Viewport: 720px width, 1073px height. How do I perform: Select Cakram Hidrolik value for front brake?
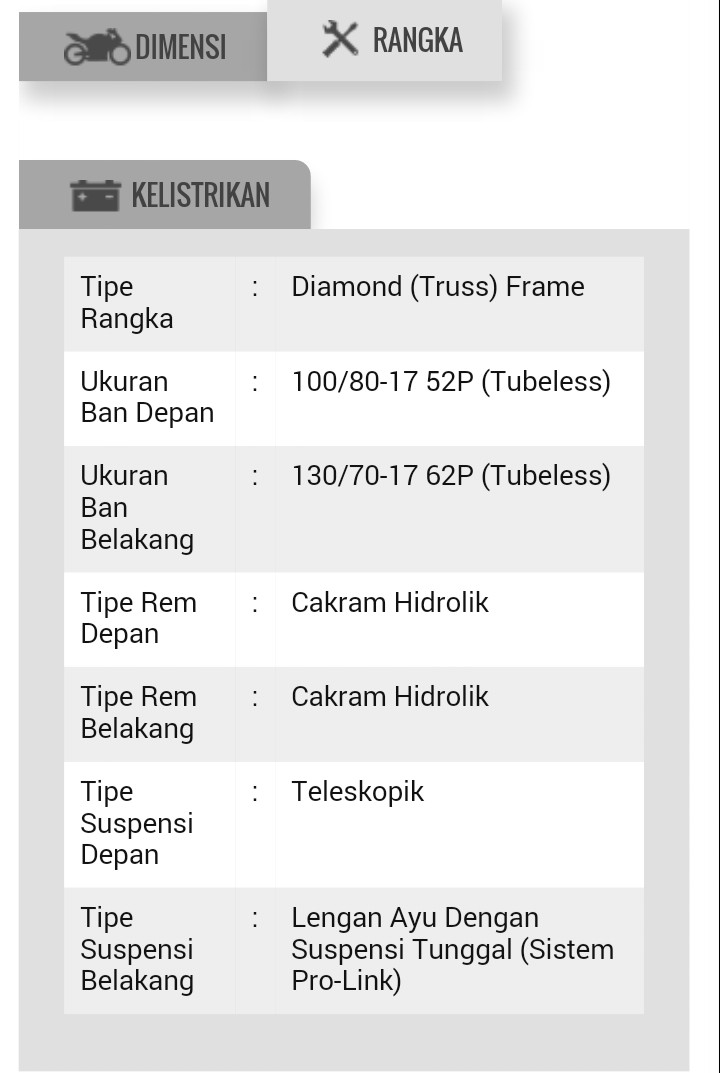coord(390,603)
